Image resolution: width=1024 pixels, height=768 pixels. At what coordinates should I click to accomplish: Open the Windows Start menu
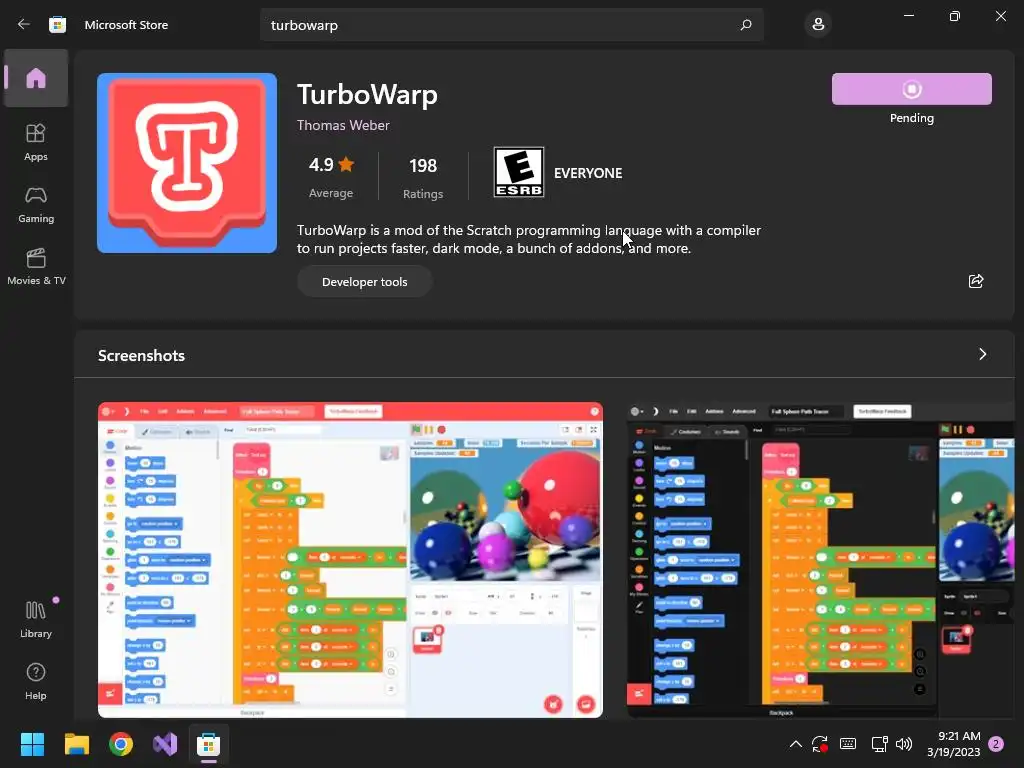pos(32,744)
